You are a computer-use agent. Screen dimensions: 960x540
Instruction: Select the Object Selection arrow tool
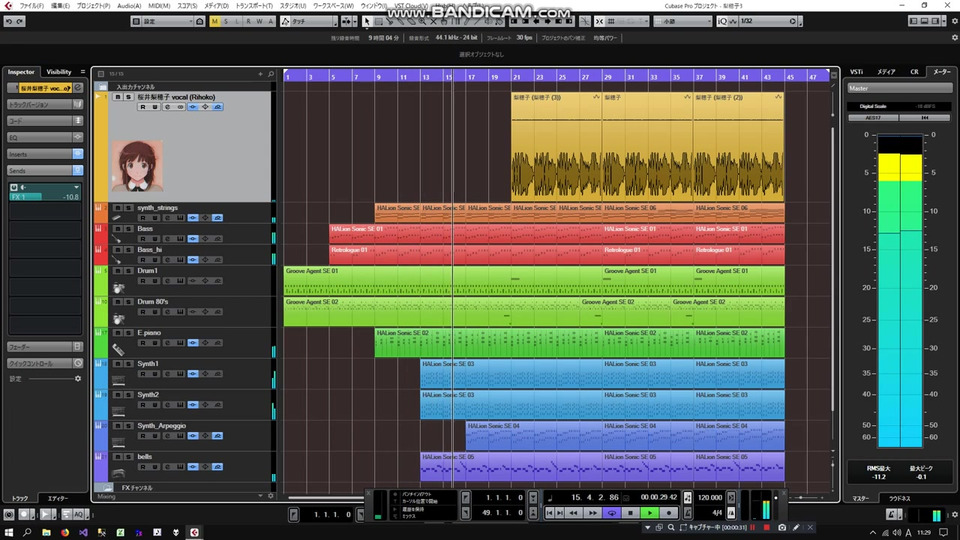pos(367,21)
